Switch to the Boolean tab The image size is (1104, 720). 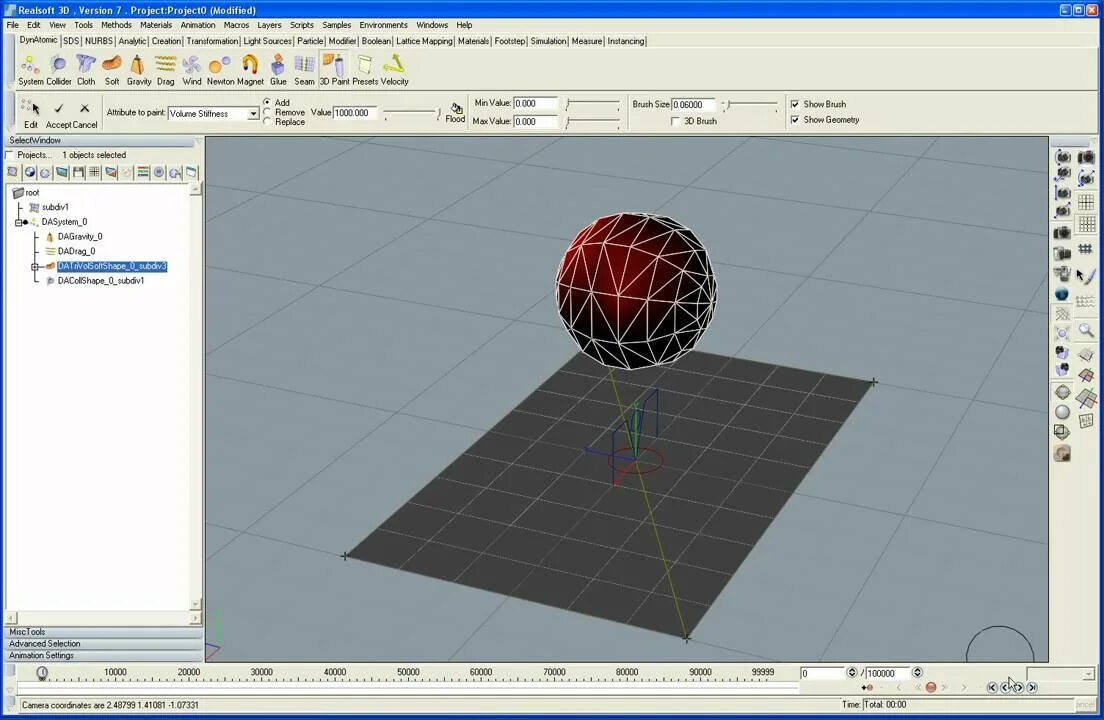[376, 42]
